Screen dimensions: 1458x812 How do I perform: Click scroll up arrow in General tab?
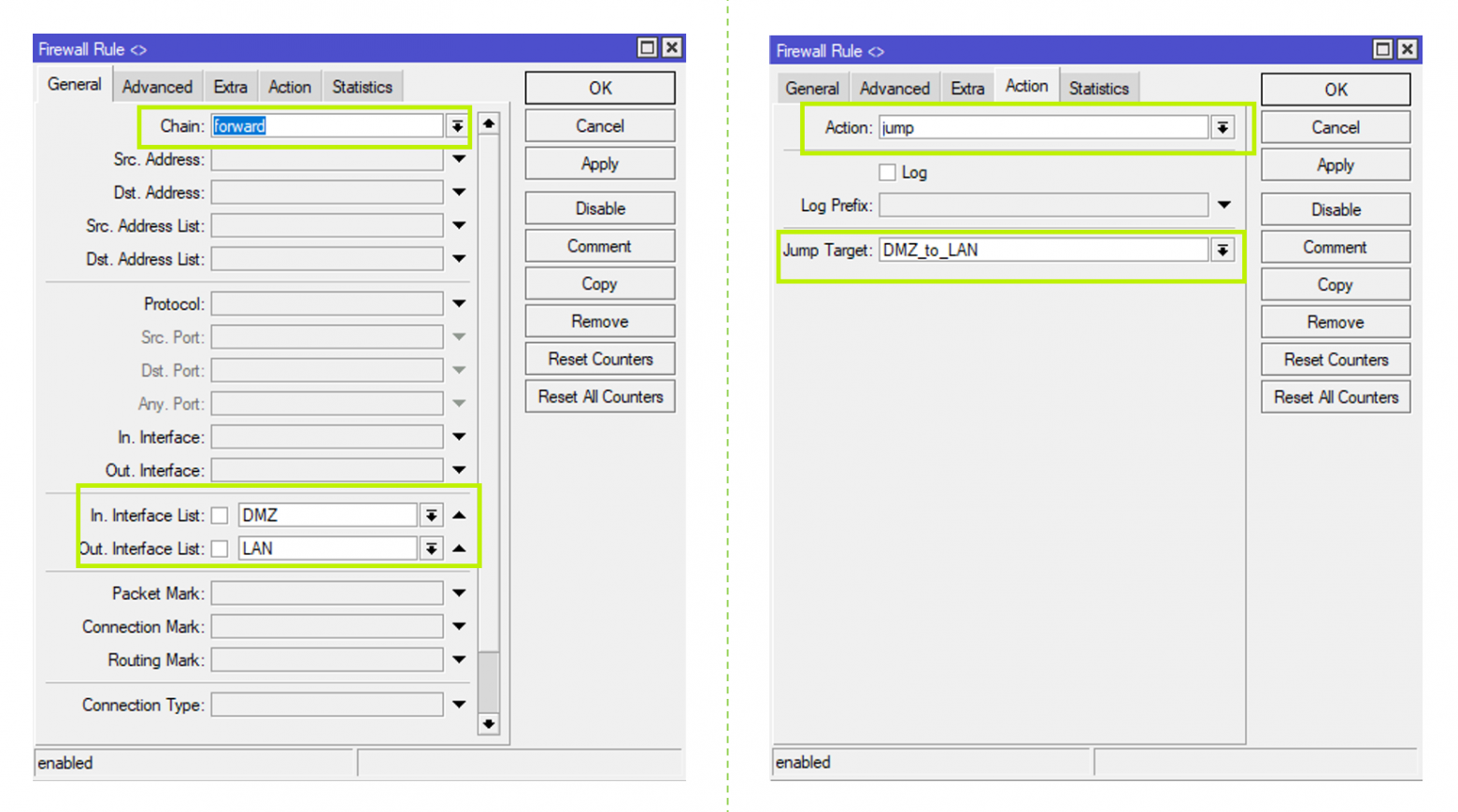click(x=488, y=123)
